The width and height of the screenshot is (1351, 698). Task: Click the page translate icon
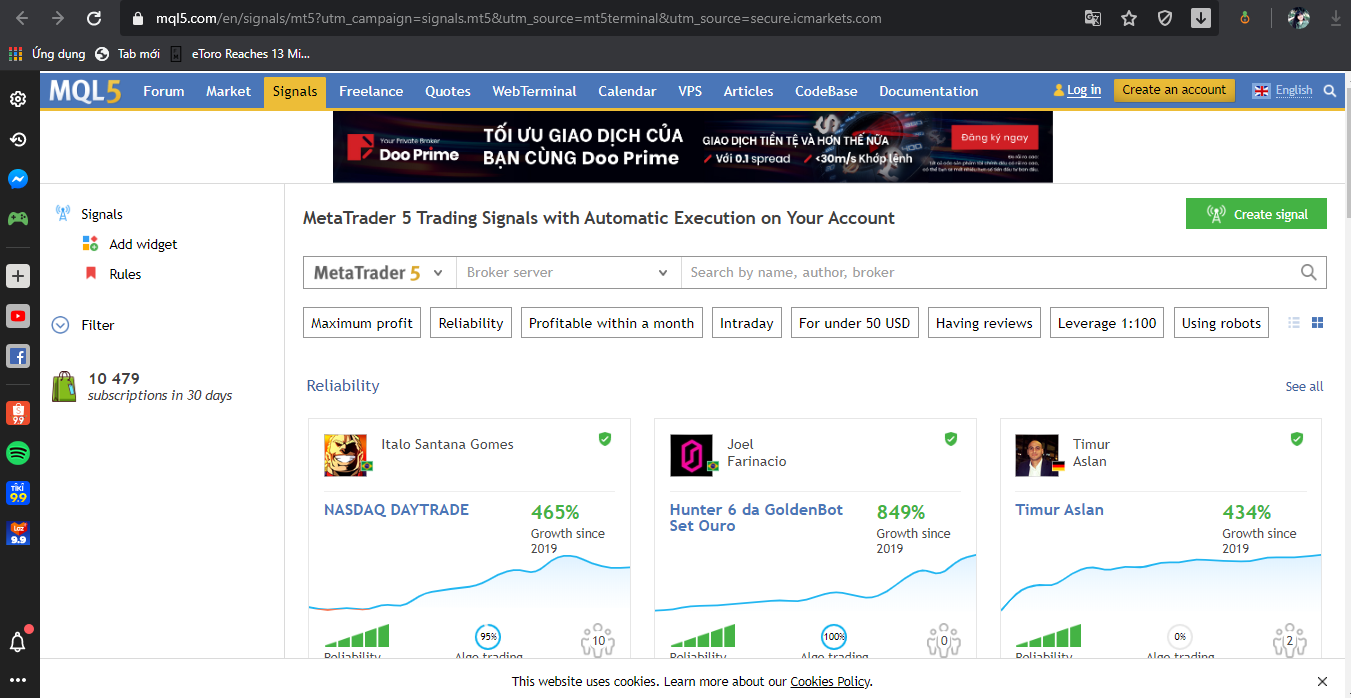click(1093, 18)
